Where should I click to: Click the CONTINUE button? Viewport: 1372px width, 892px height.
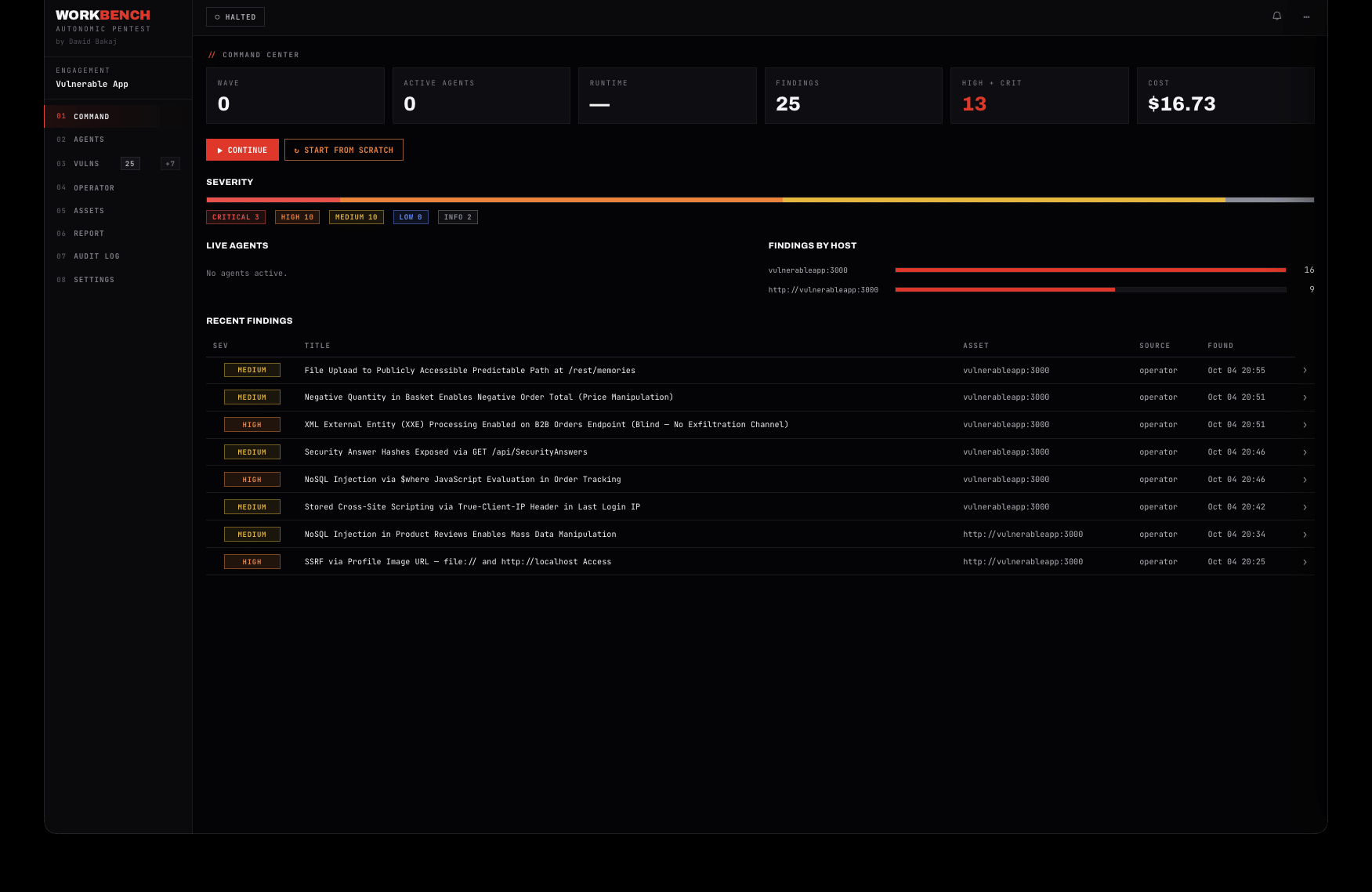click(242, 150)
